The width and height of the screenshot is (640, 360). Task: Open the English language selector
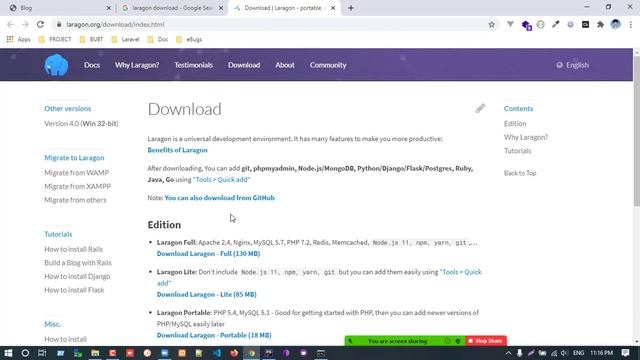point(572,65)
